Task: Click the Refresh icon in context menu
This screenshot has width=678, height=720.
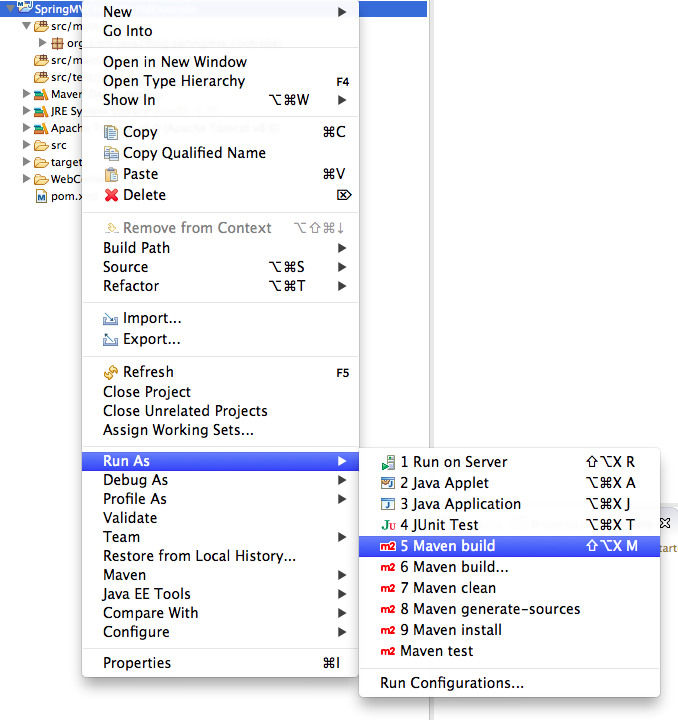Action: click(x=111, y=372)
